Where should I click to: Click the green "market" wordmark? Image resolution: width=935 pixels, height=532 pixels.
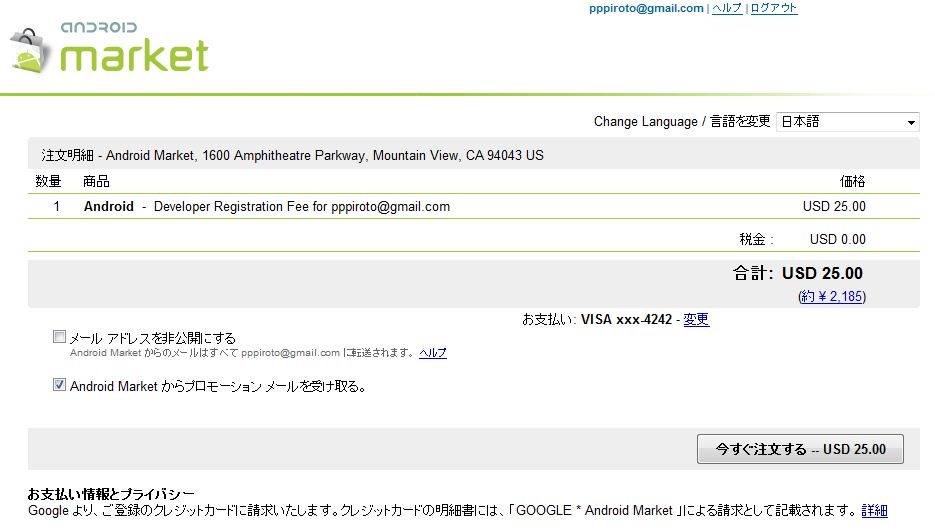[134, 55]
